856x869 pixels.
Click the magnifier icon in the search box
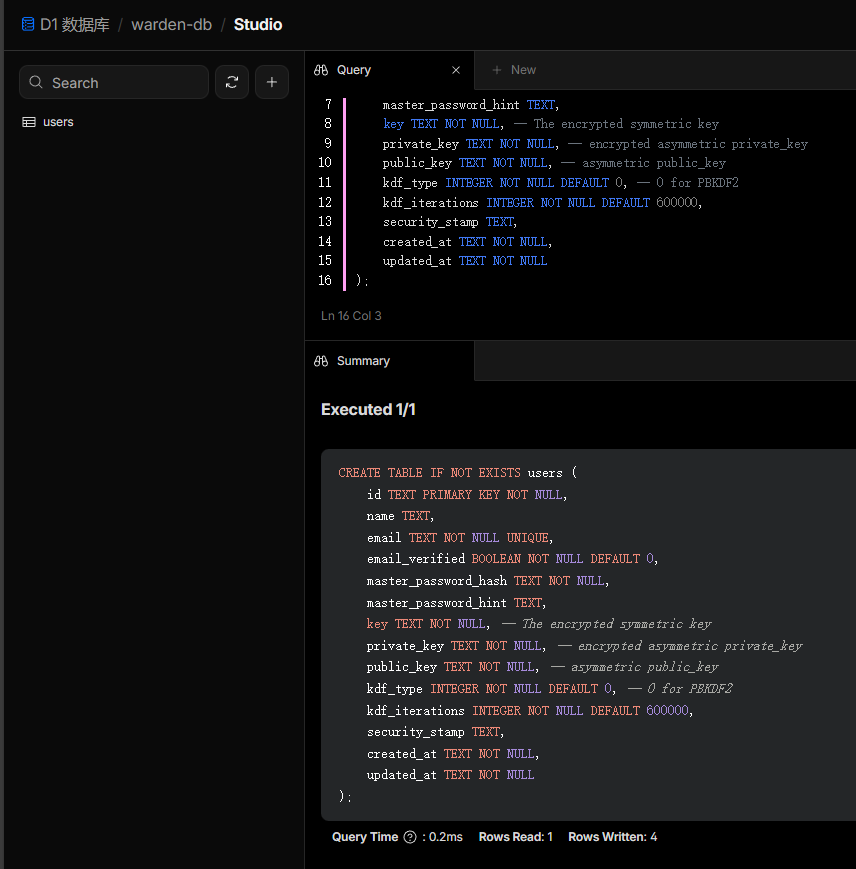pyautogui.click(x=36, y=83)
